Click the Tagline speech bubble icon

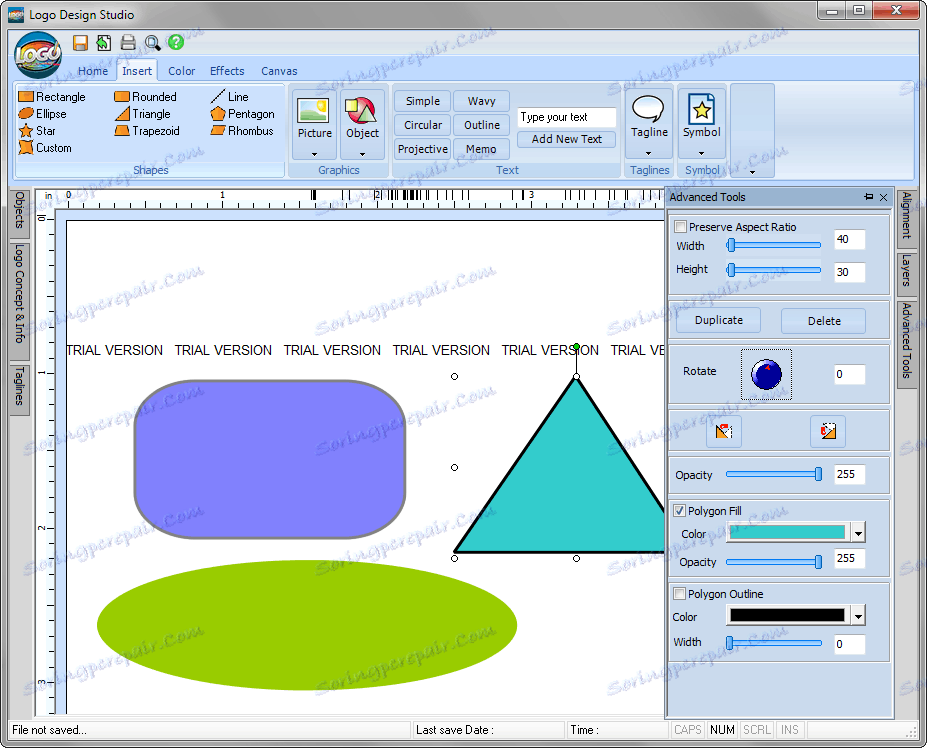click(x=648, y=109)
